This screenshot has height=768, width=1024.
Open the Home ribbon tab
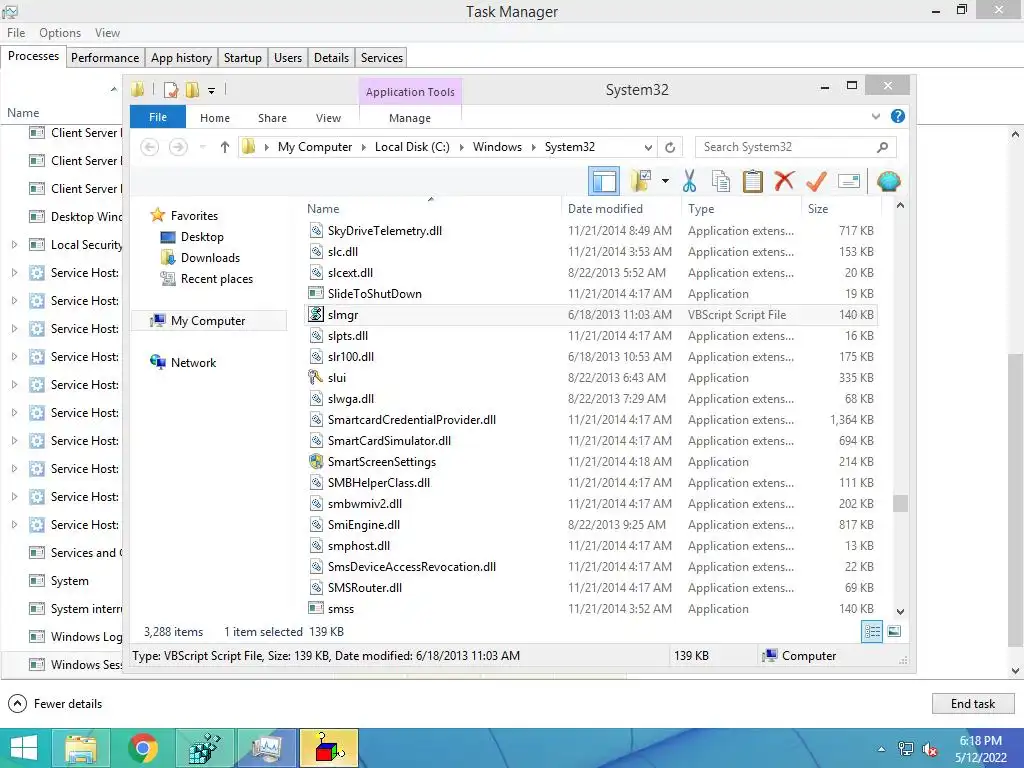(x=215, y=118)
